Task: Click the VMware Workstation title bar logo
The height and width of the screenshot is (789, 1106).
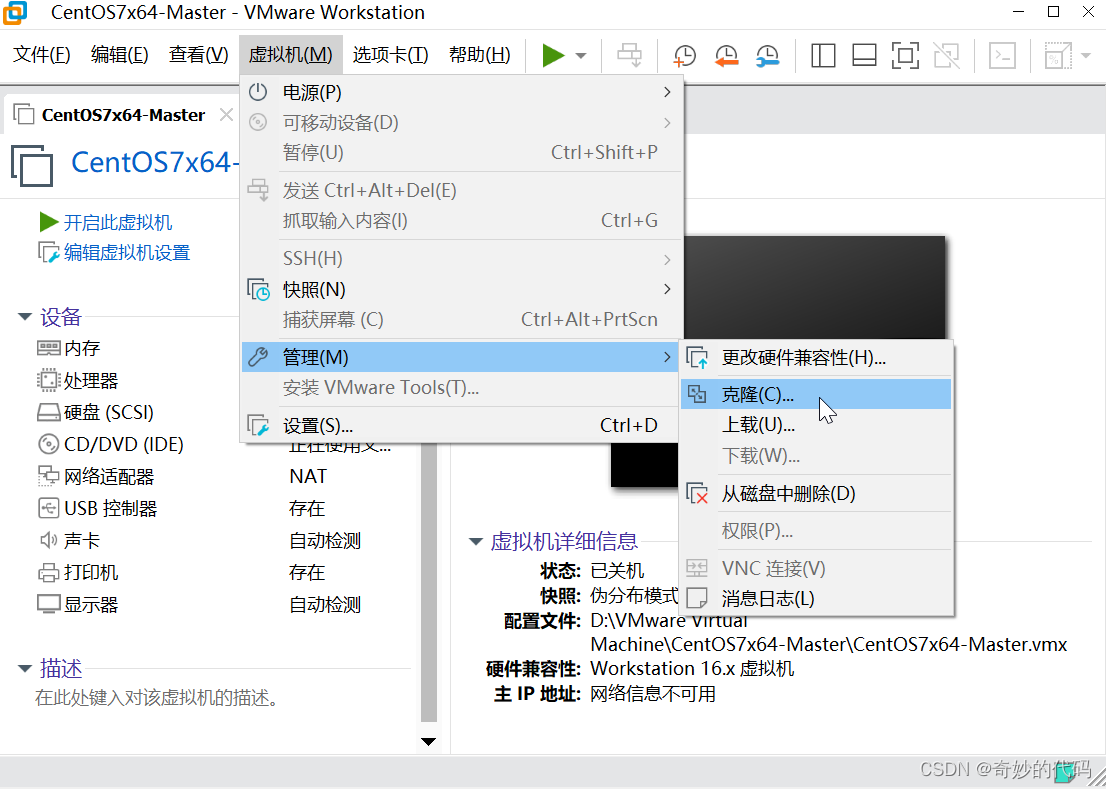Action: point(15,12)
